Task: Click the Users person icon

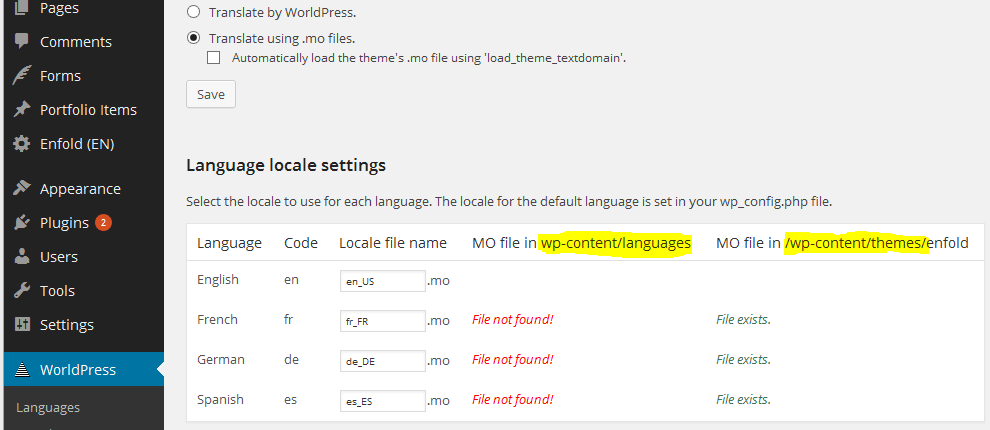Action: click(21, 257)
